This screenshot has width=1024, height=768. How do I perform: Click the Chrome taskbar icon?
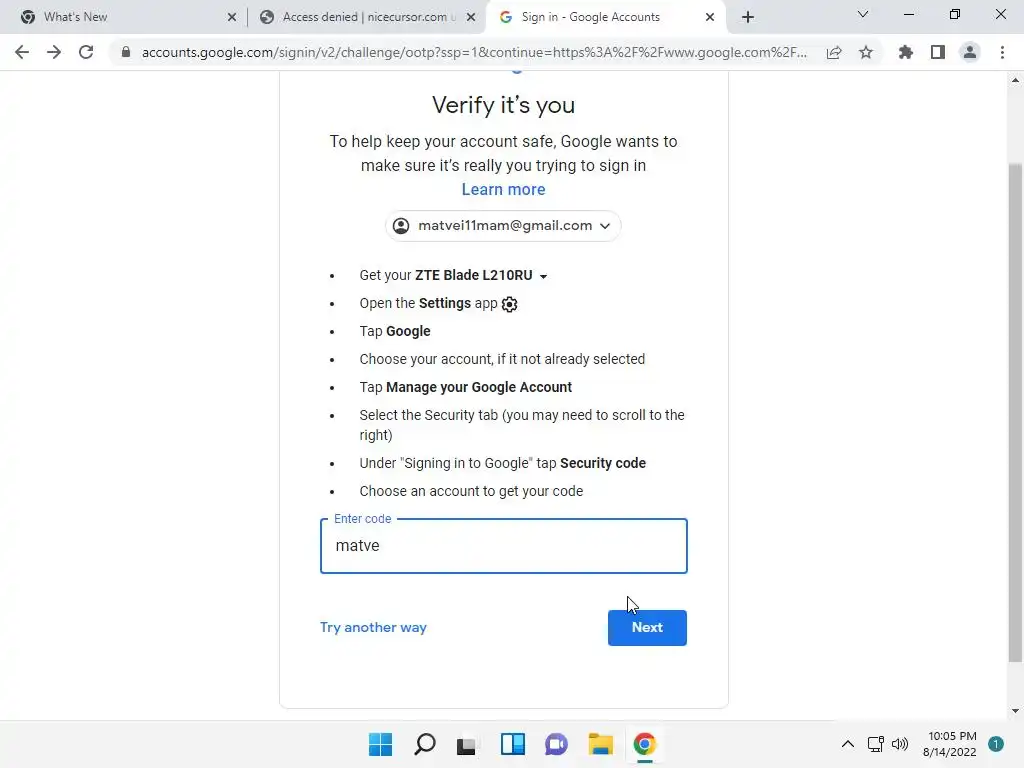pyautogui.click(x=645, y=744)
